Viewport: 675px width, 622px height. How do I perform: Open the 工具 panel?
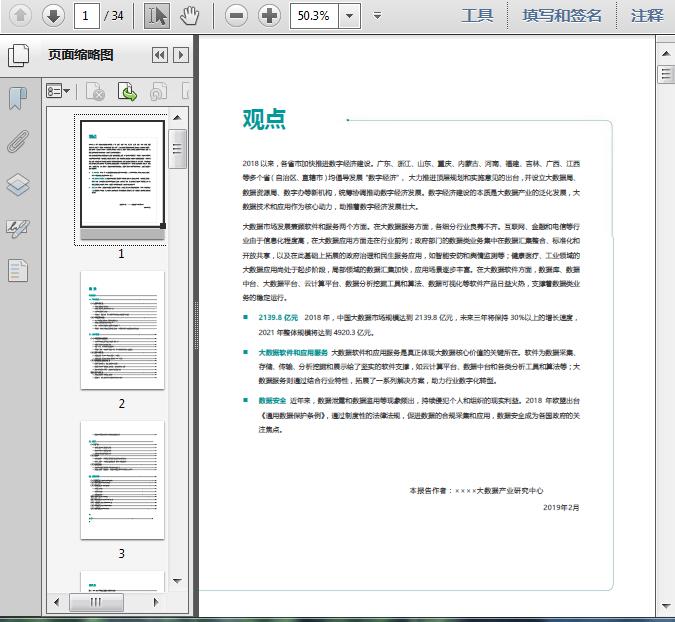pos(477,16)
